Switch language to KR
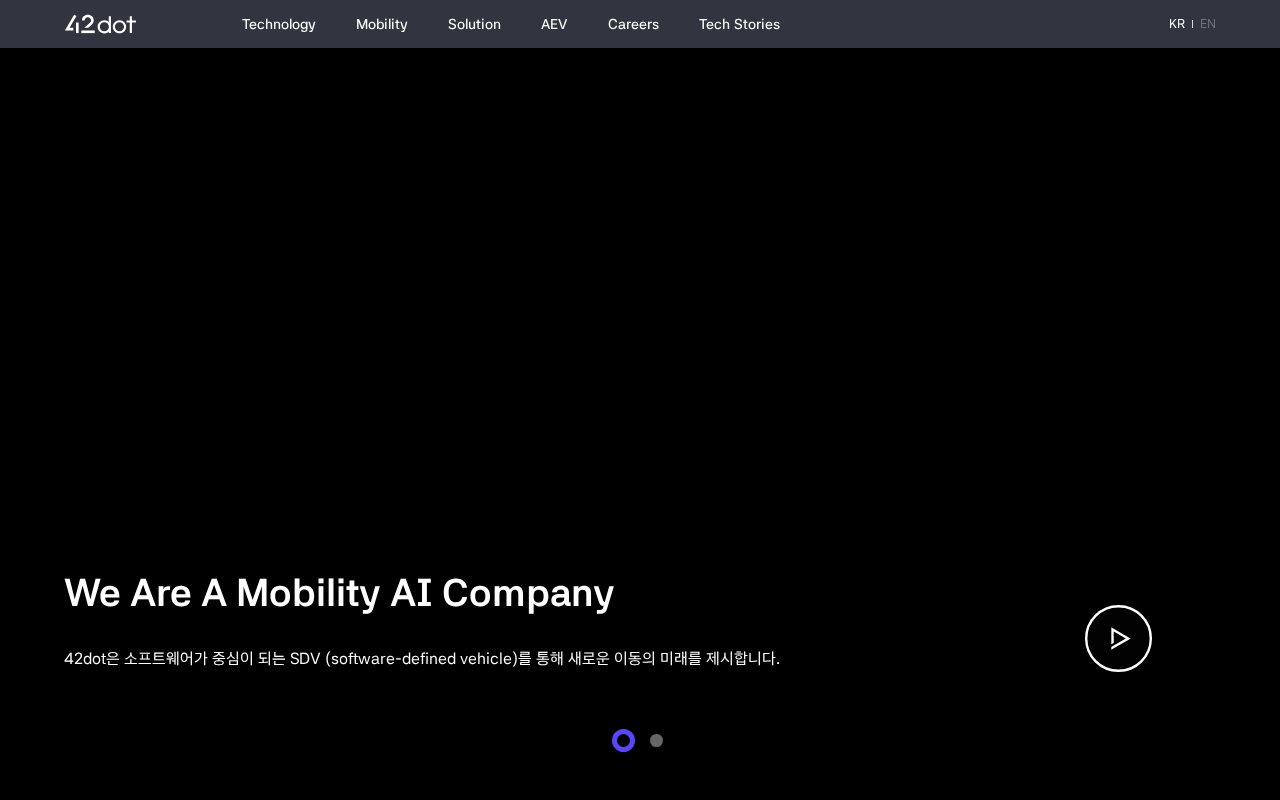 point(1177,24)
